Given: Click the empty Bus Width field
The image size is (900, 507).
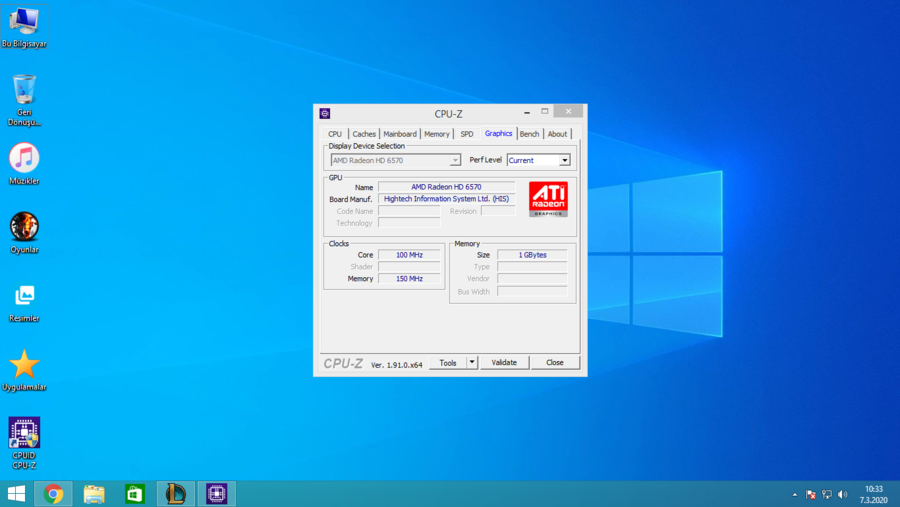Looking at the screenshot, I should click(x=532, y=292).
